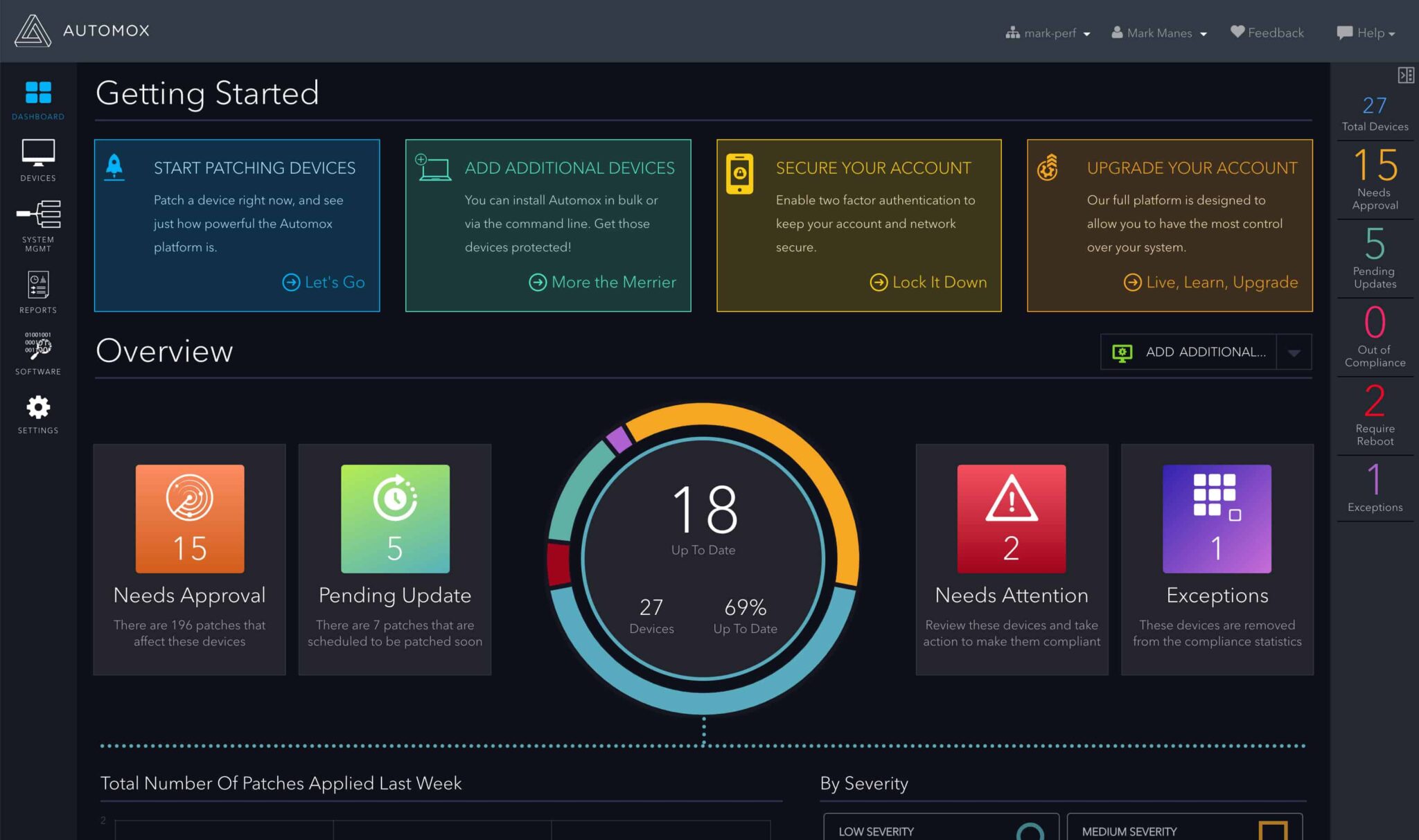This screenshot has height=840, width=1419.
Task: Expand the Add Additional dropdown arrow
Action: pos(1294,352)
